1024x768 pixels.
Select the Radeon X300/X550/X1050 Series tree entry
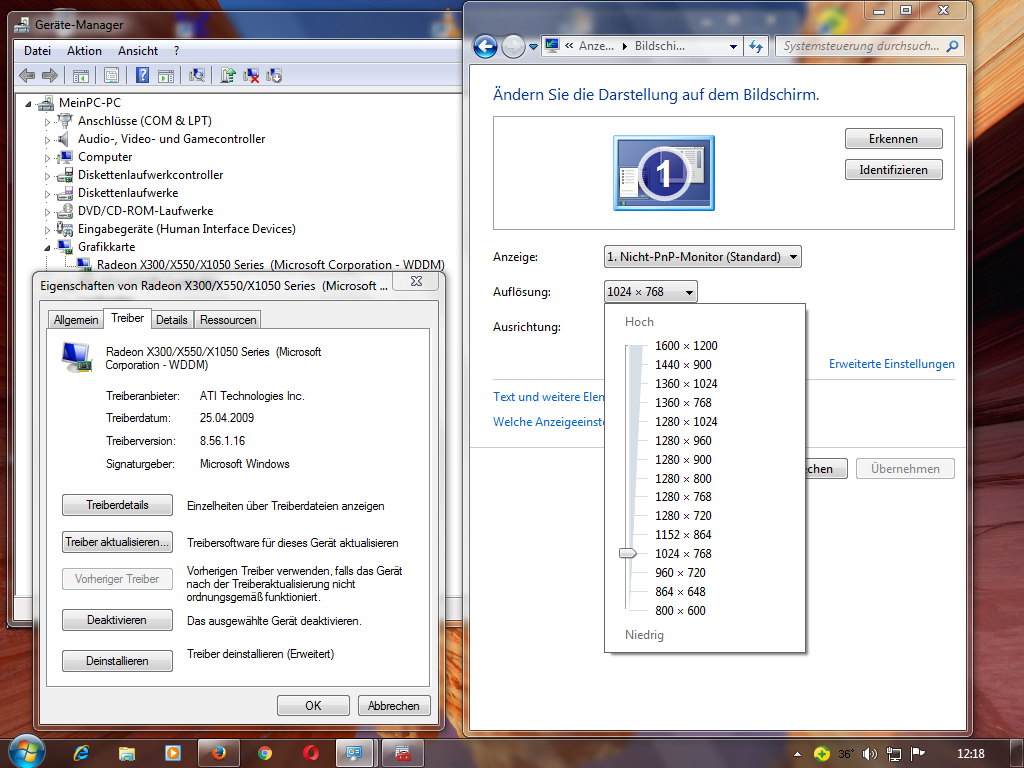(270, 265)
